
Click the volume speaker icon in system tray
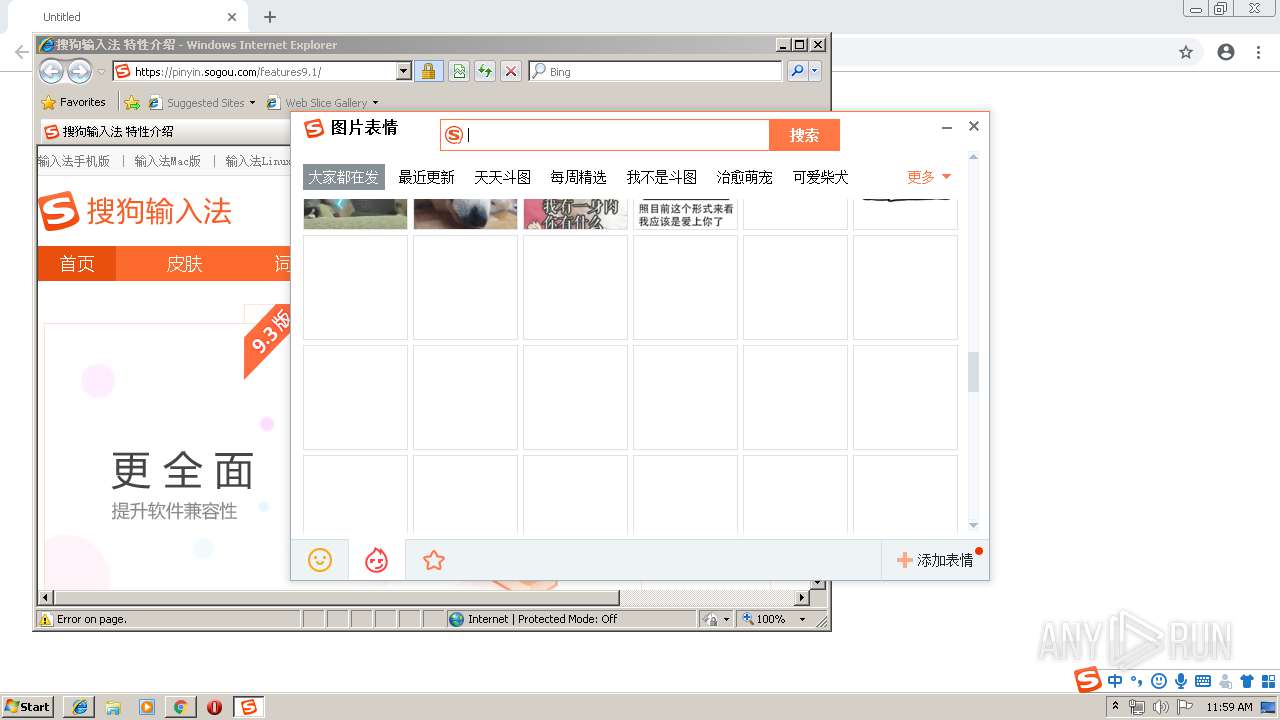click(x=1160, y=707)
